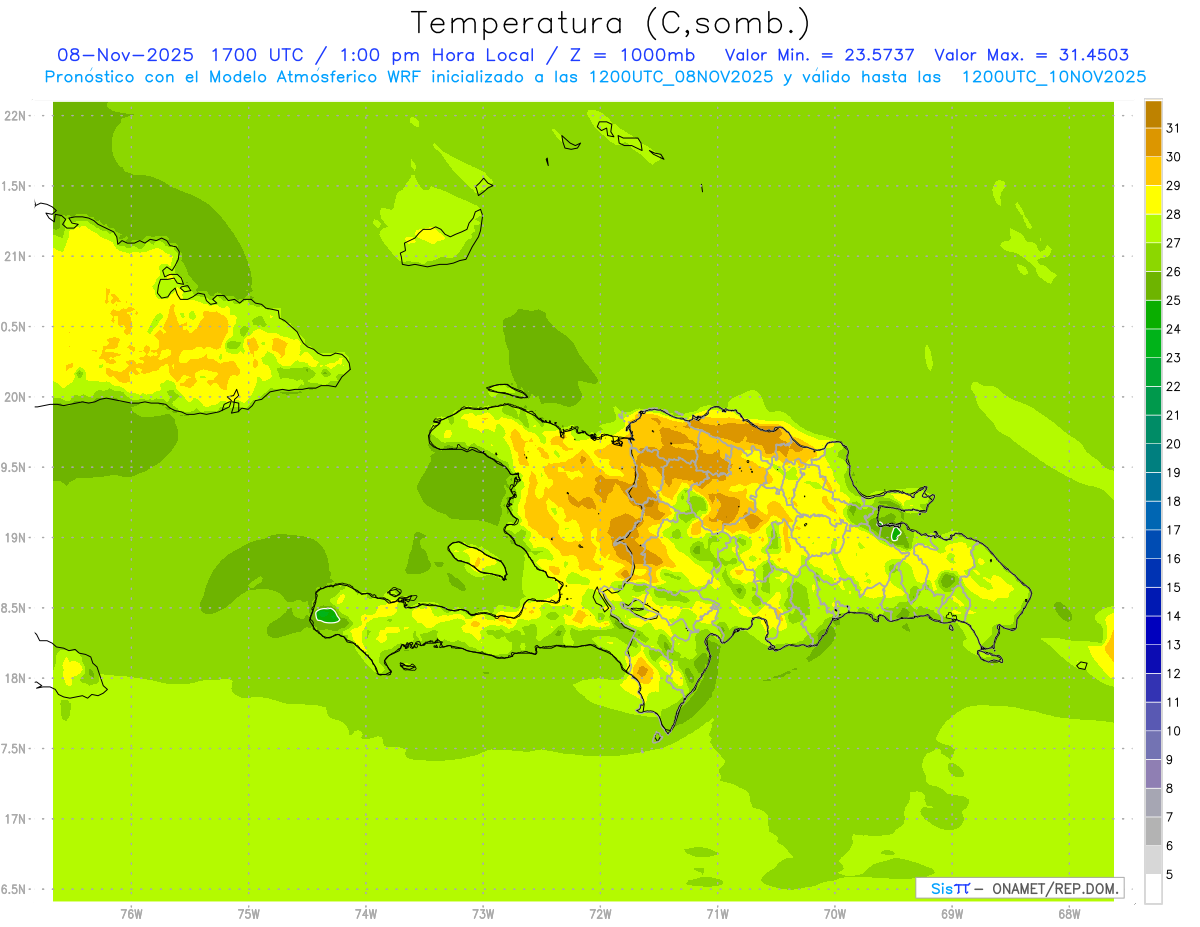Viewport: 1200px width, 927px height.
Task: Click the '72W' longitude axis label
Action: pyautogui.click(x=600, y=913)
